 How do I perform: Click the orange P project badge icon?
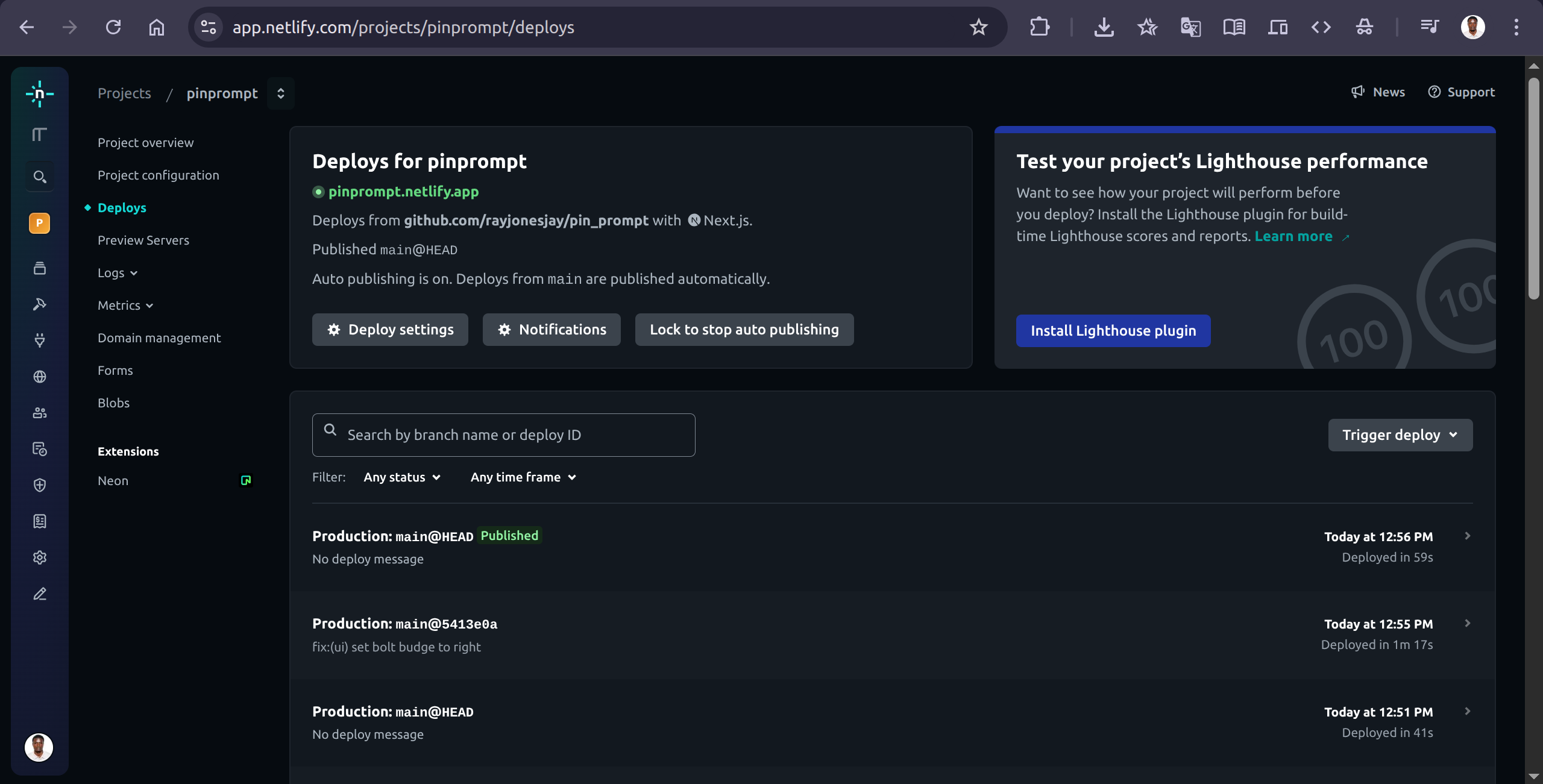40,223
